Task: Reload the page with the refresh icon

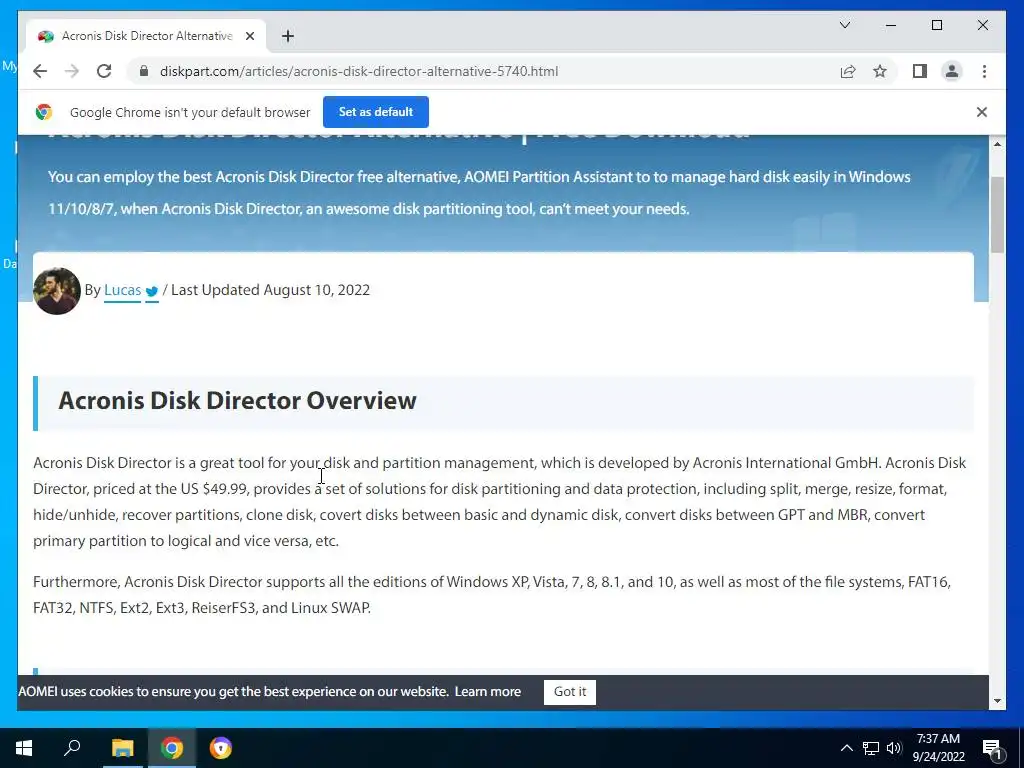Action: pos(104,71)
